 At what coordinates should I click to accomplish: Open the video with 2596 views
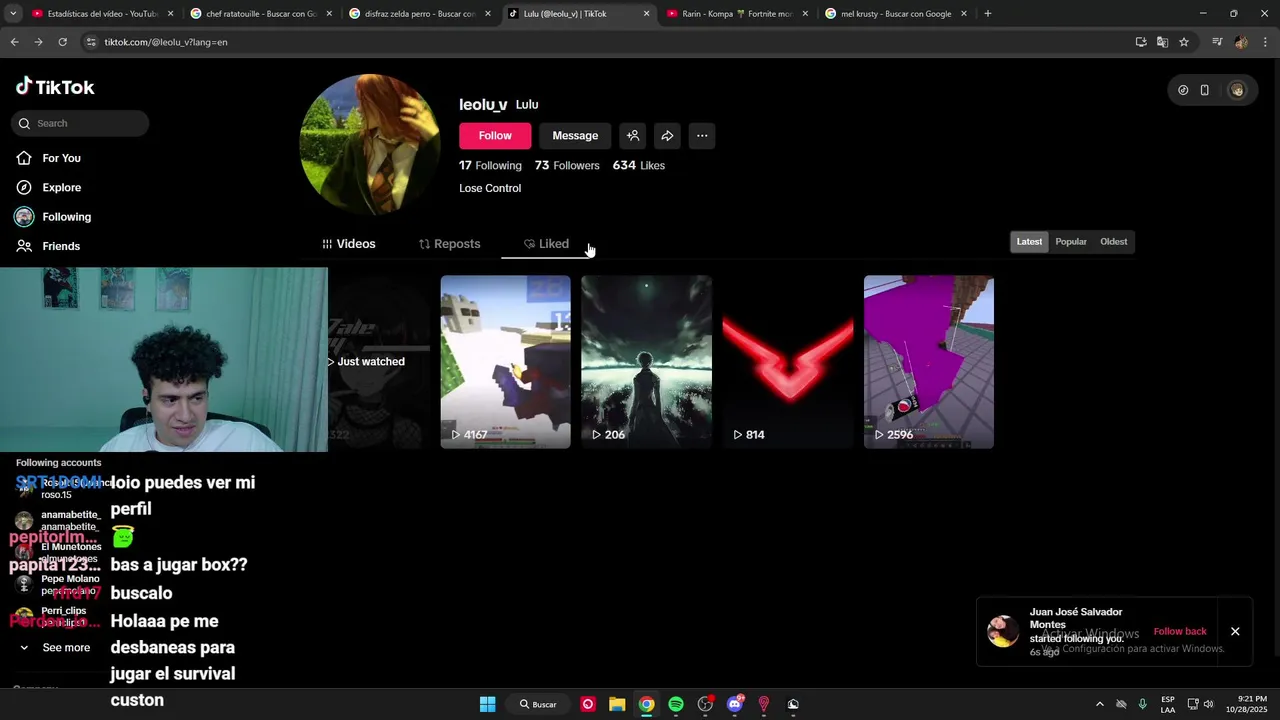(x=929, y=362)
